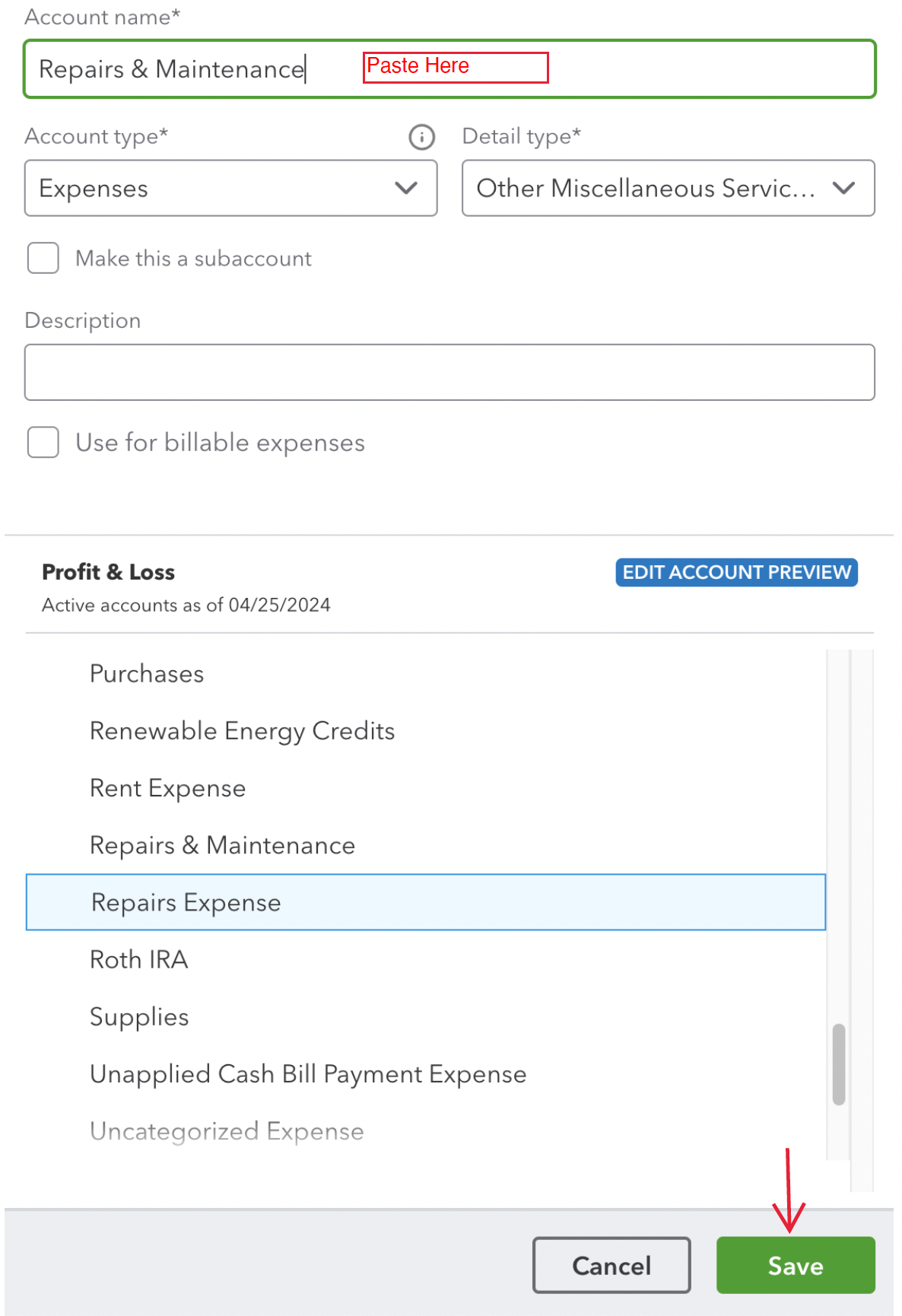Click the Save button

(x=795, y=1265)
